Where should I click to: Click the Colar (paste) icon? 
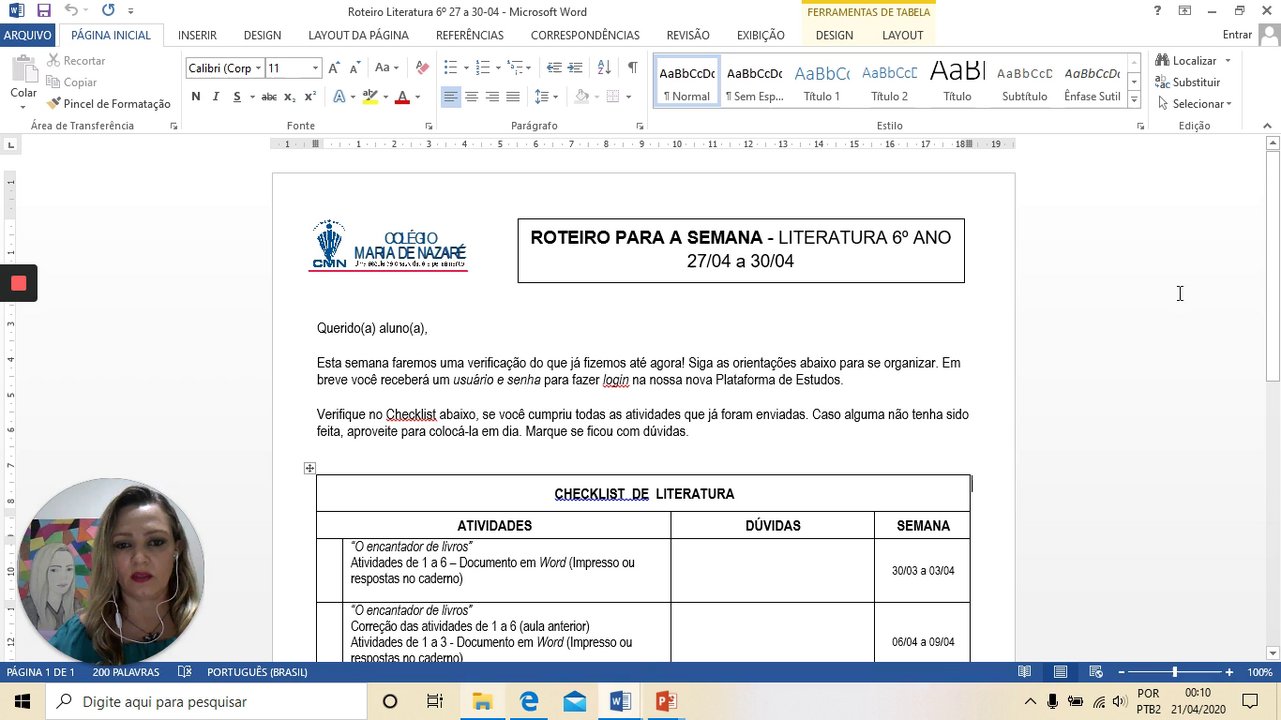[23, 70]
